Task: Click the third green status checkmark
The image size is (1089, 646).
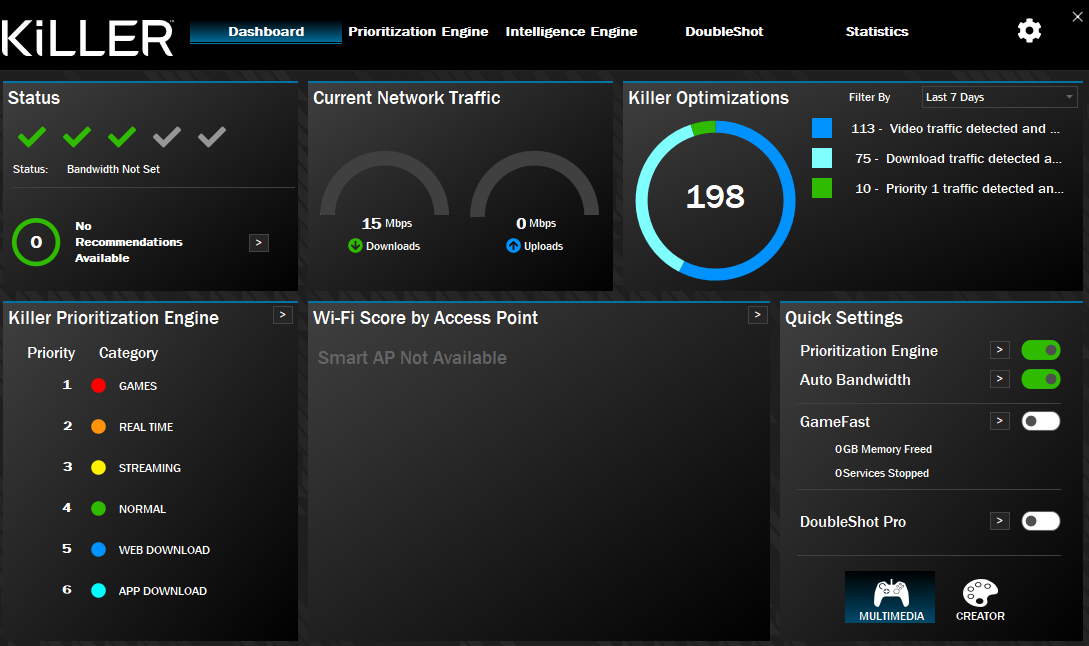Action: [122, 137]
